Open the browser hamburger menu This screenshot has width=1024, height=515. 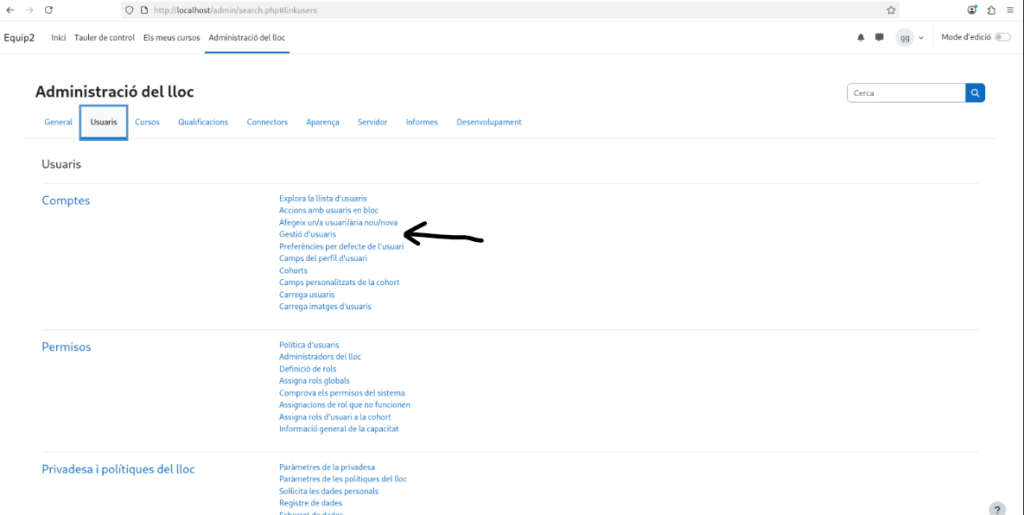pos(1010,10)
